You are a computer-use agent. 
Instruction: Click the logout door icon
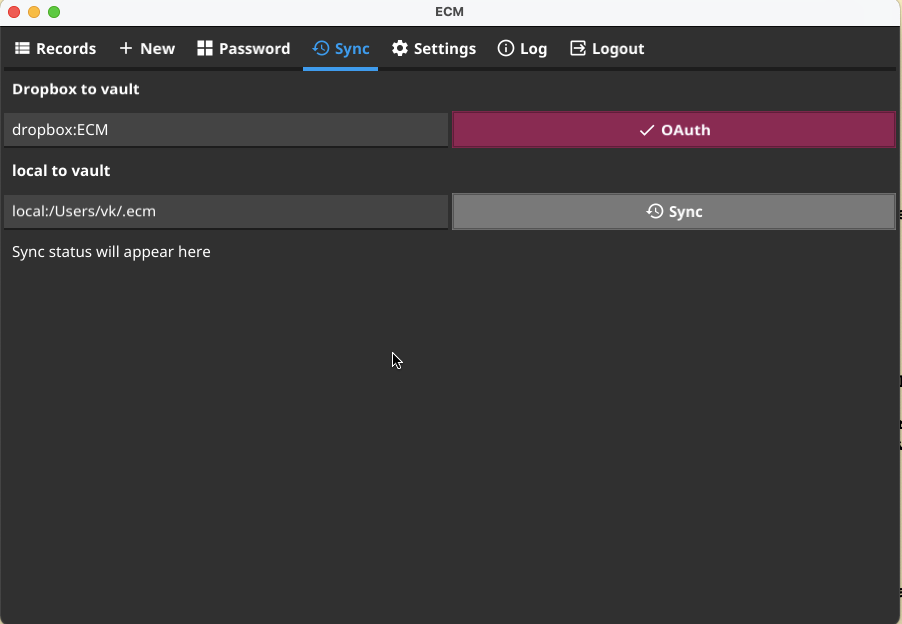coord(577,48)
